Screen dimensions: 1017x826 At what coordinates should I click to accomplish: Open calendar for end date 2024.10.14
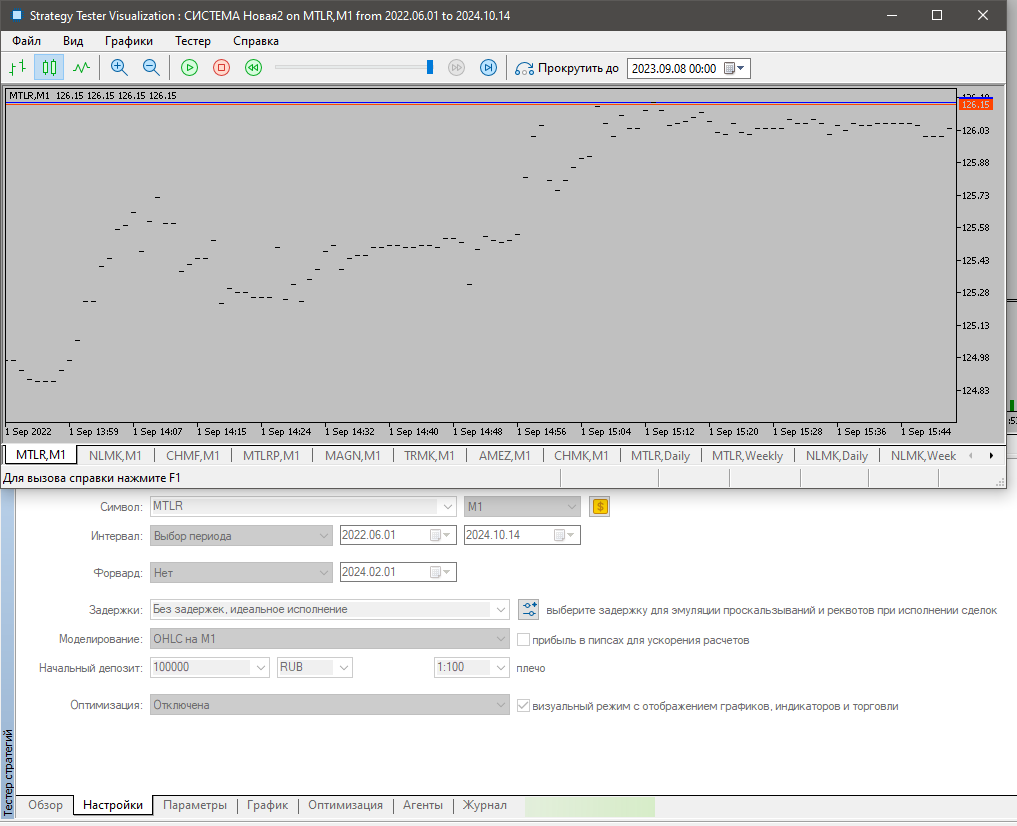coord(564,535)
